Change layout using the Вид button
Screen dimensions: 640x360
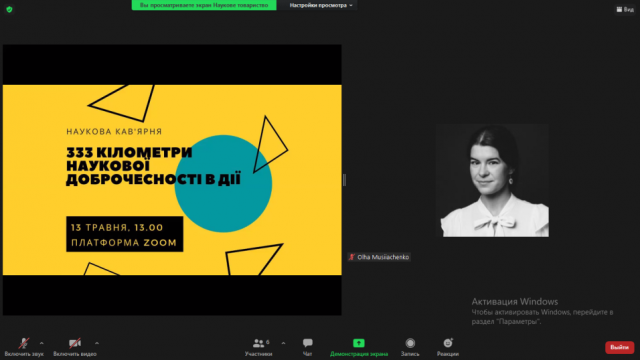(x=625, y=9)
